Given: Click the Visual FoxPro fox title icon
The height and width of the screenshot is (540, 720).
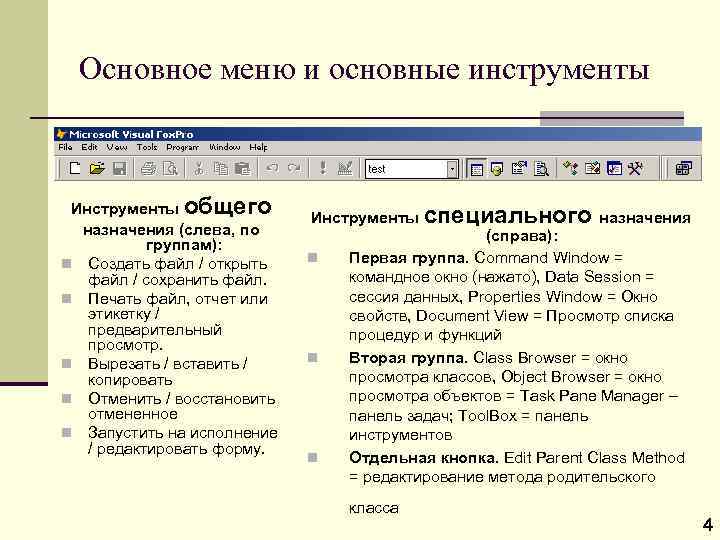Looking at the screenshot, I should [61, 134].
